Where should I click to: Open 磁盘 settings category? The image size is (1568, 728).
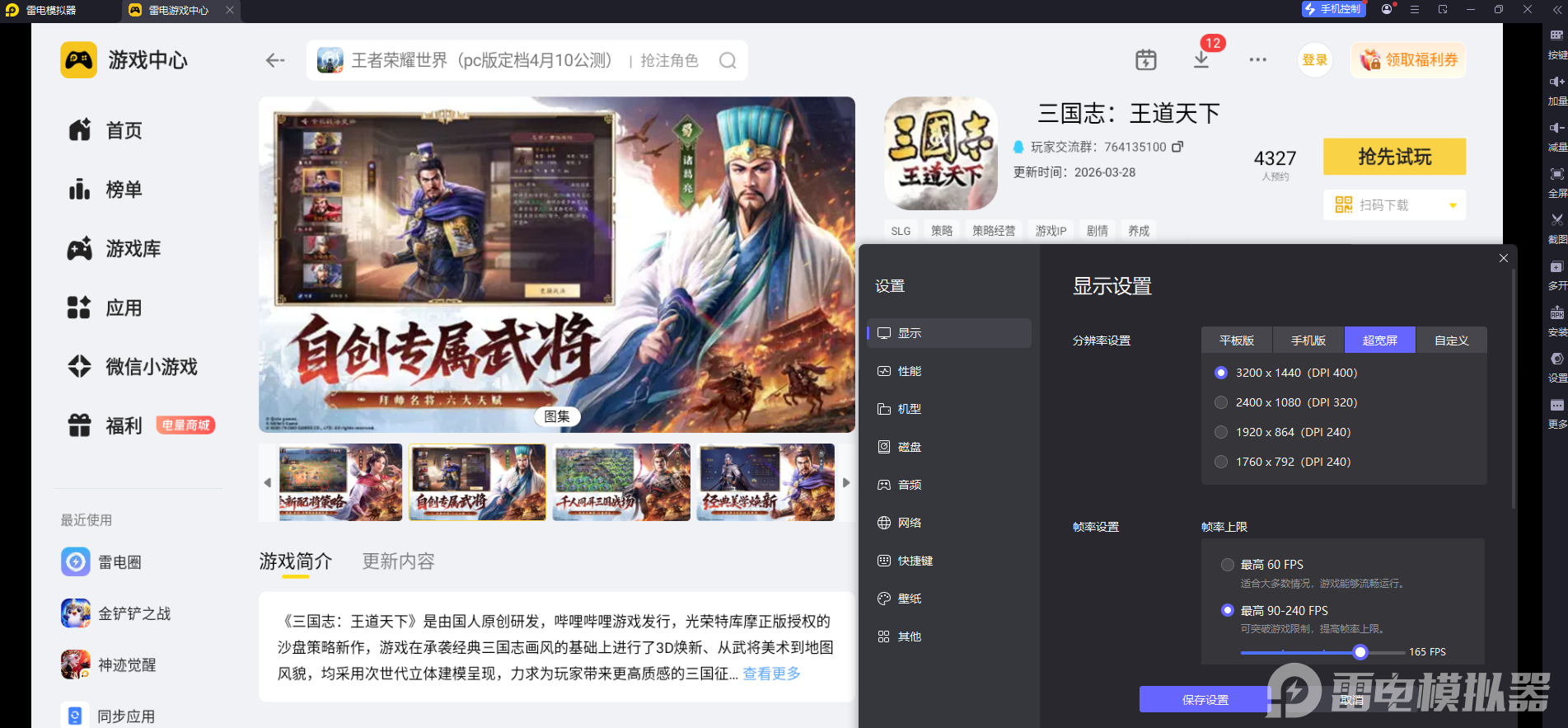click(949, 447)
